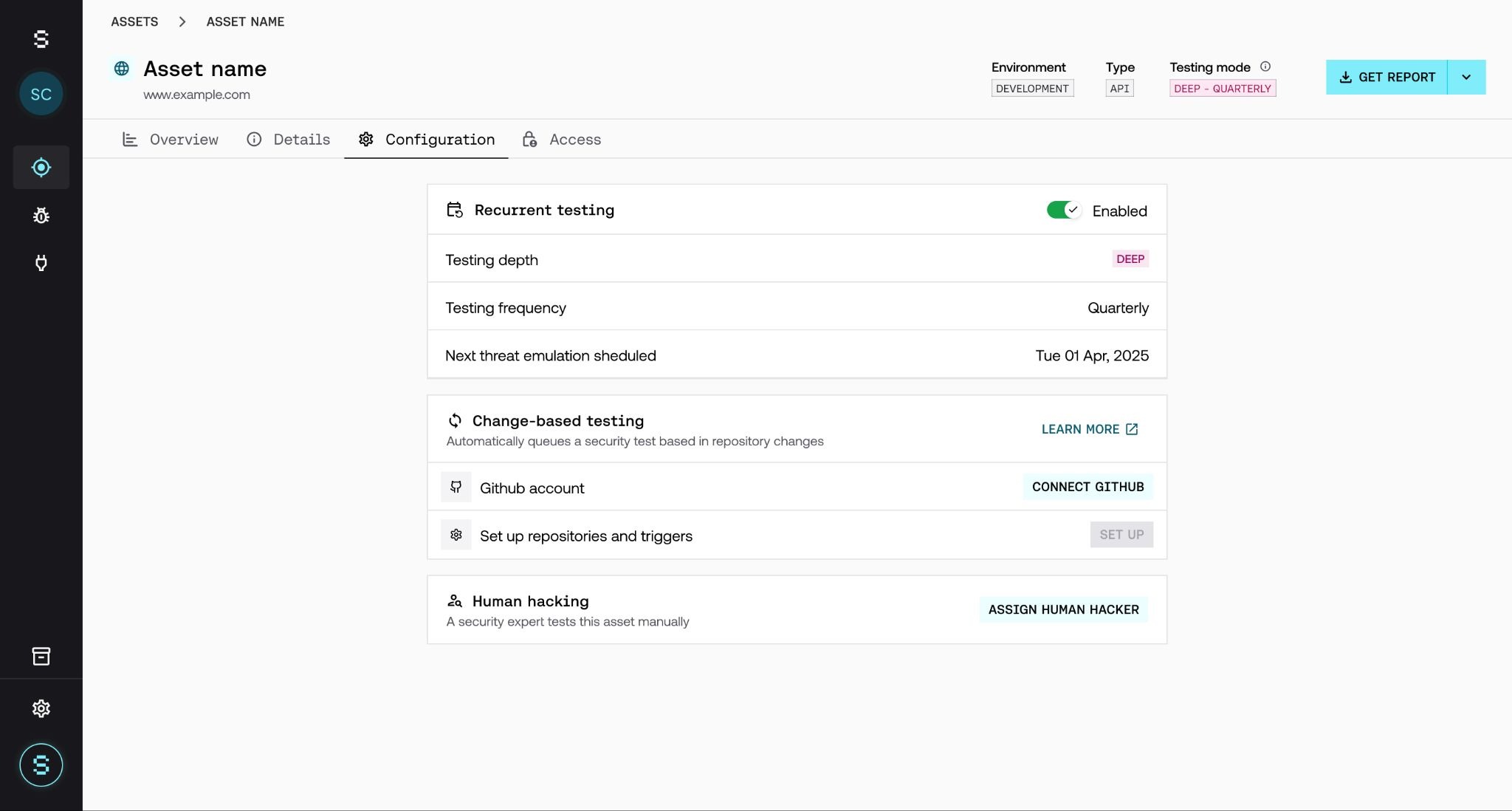1512x811 pixels.
Task: Open the Access tab
Action: [x=561, y=140]
